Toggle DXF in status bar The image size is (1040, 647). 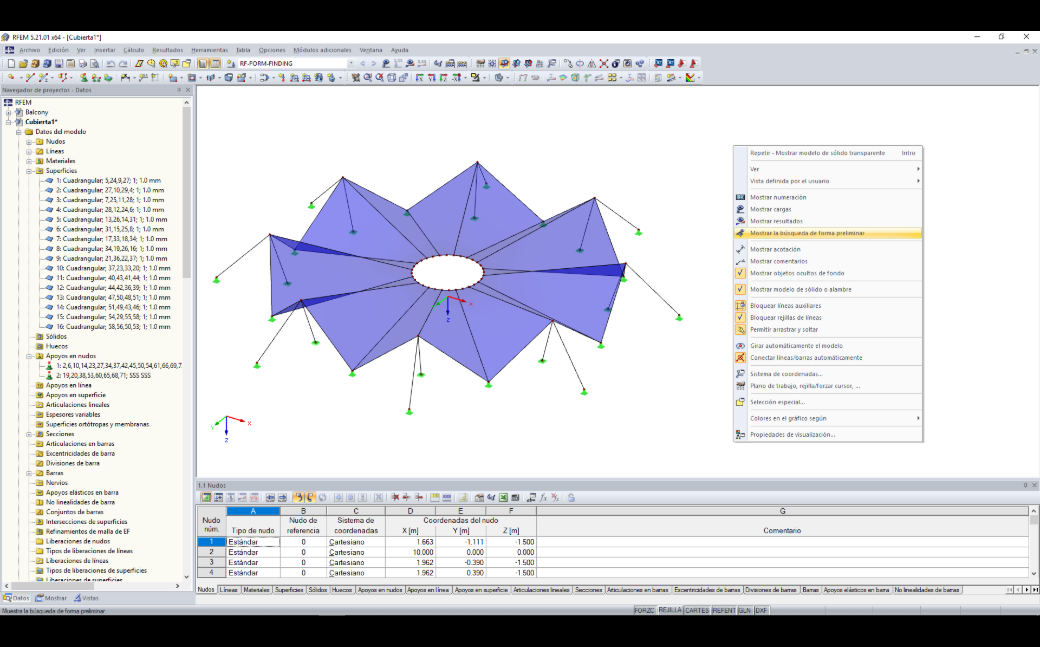coord(761,611)
